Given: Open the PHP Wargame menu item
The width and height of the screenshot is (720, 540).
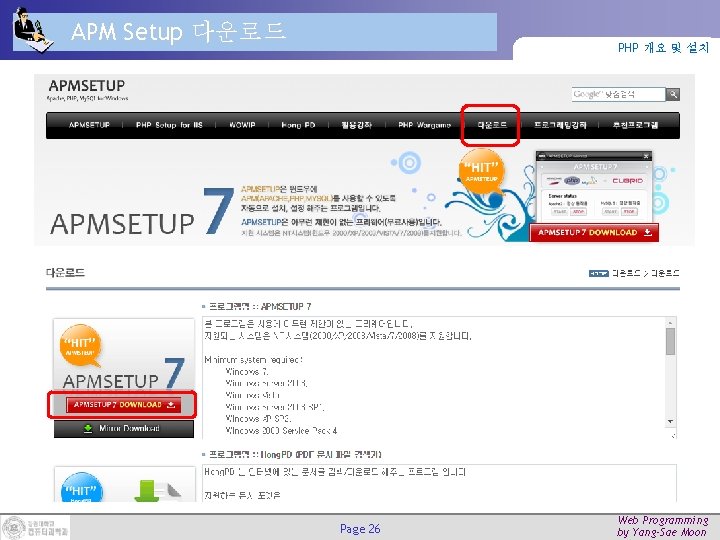Looking at the screenshot, I should pyautogui.click(x=424, y=125).
